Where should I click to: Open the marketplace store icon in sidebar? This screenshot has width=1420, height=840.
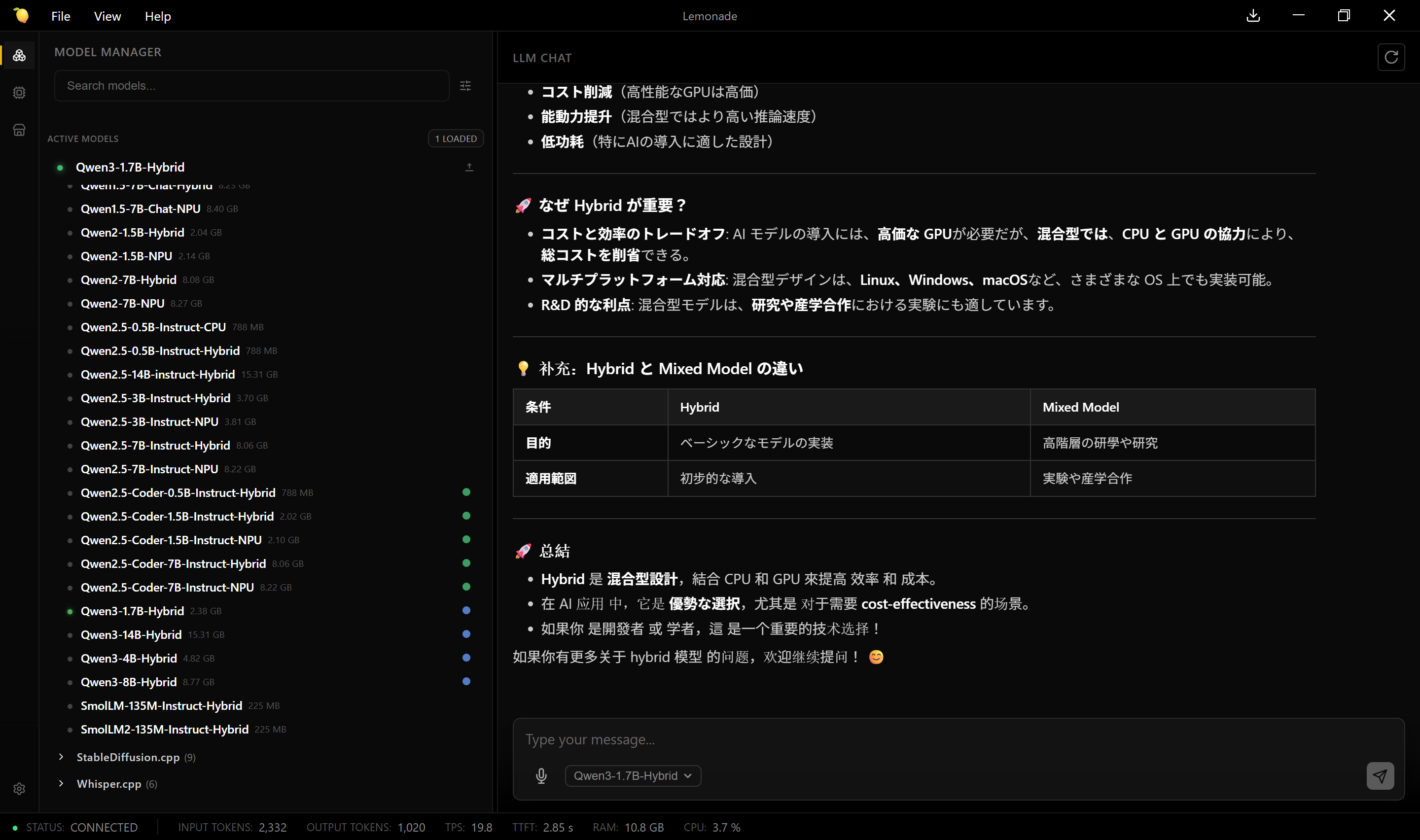19,130
